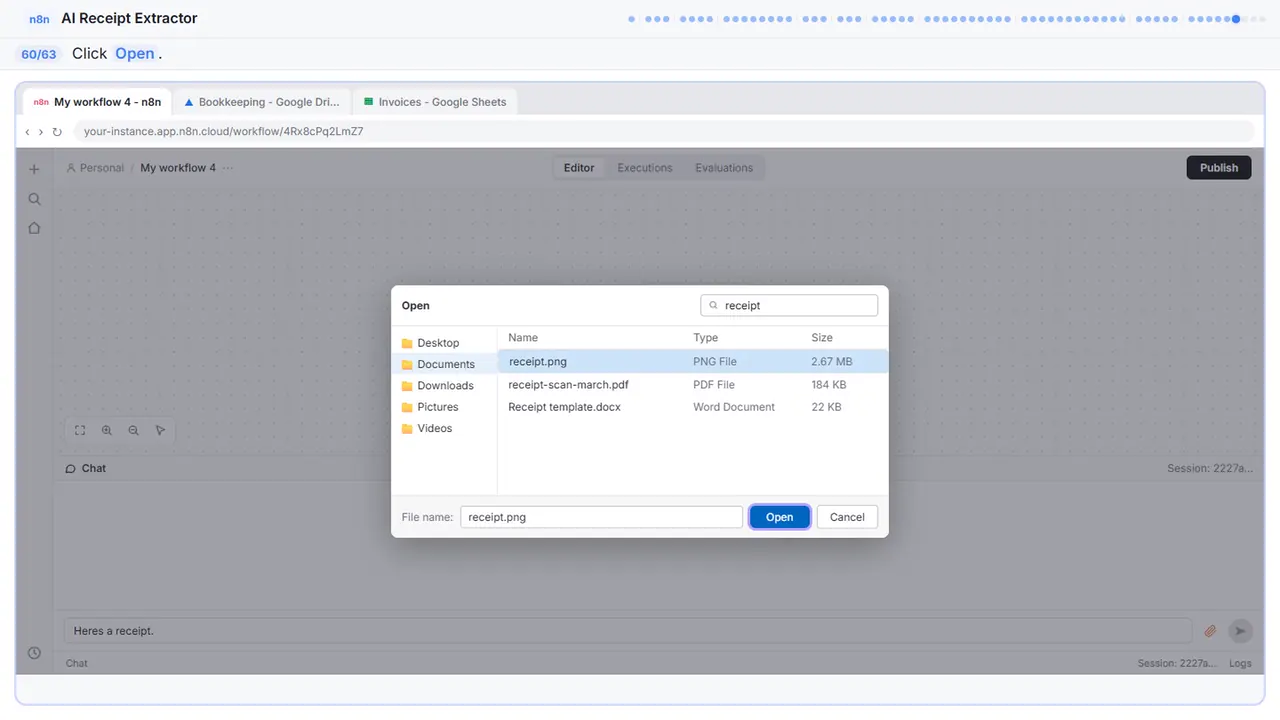Click the search field containing receipt

[789, 305]
